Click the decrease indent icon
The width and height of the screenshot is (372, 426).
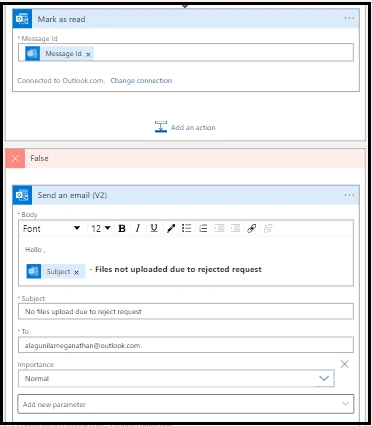pos(219,228)
